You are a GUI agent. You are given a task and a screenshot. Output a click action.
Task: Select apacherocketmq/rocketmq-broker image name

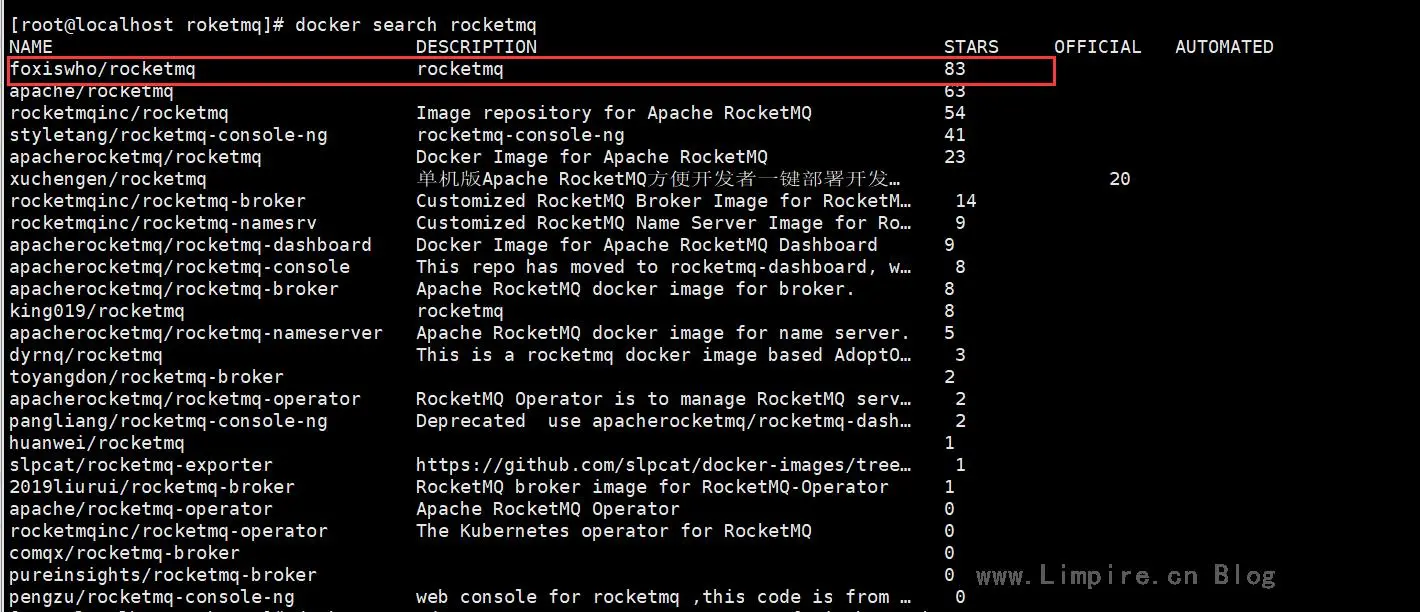coord(174,289)
